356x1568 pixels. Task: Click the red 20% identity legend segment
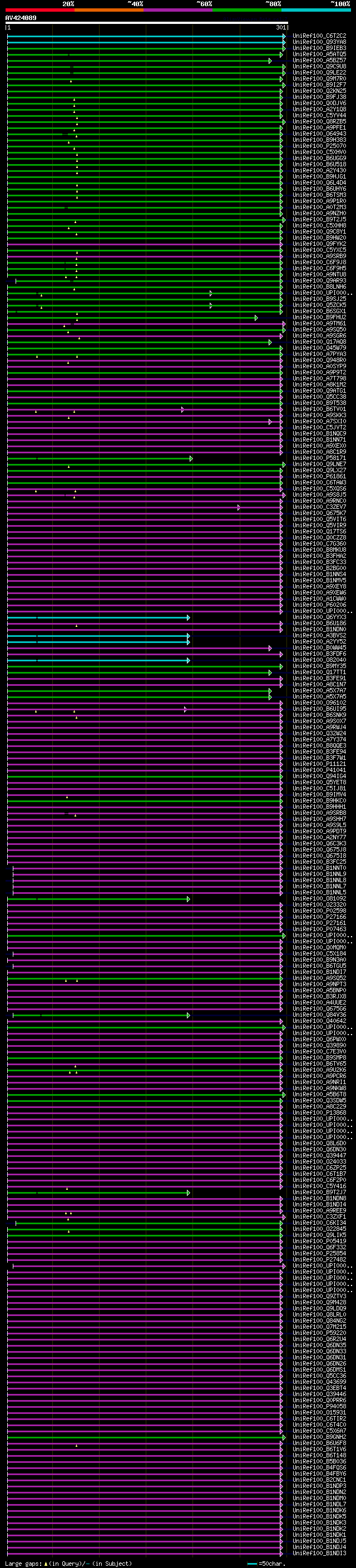tap(39, 10)
